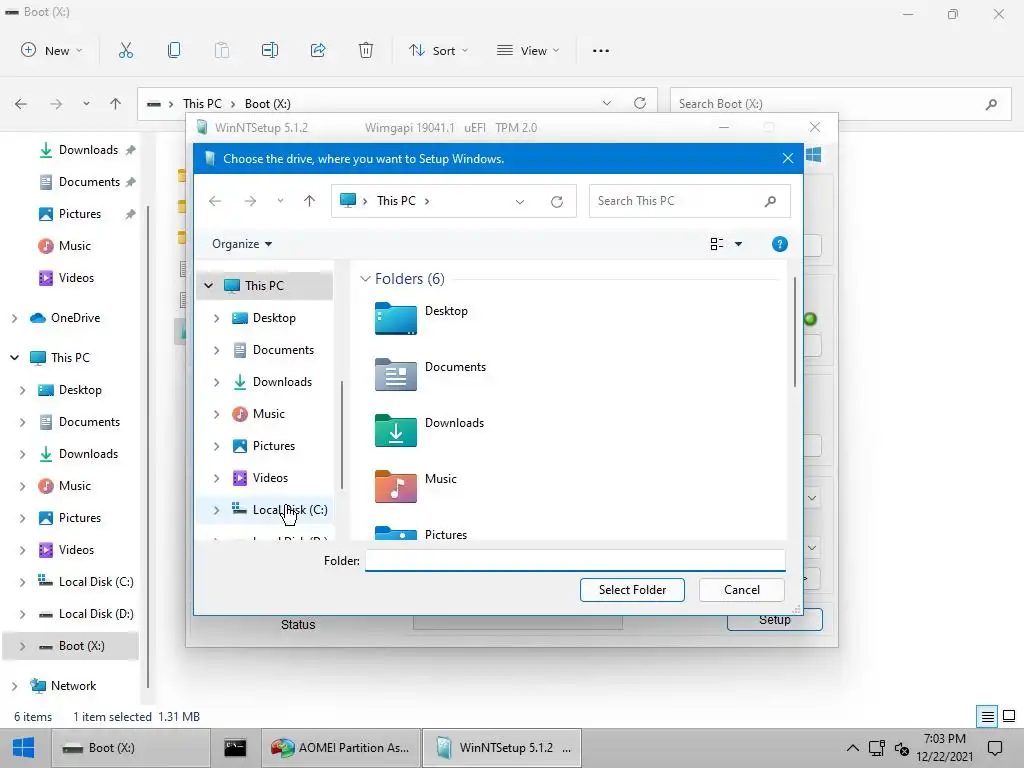Open the New dropdown menu

point(52,50)
